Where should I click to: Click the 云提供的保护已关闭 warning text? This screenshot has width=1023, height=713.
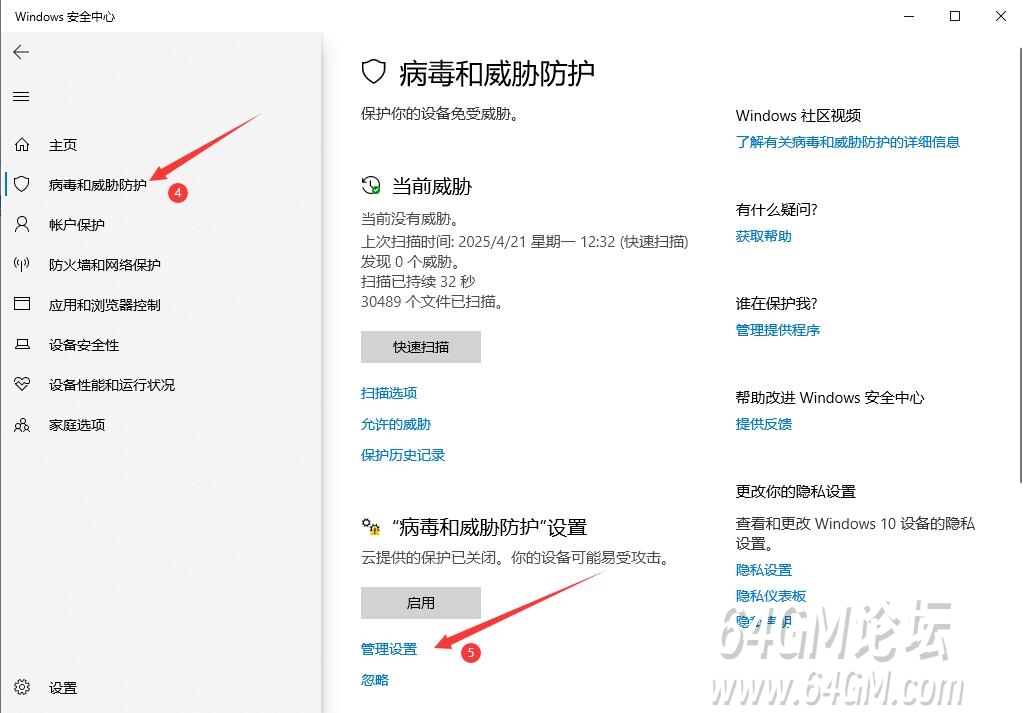515,558
